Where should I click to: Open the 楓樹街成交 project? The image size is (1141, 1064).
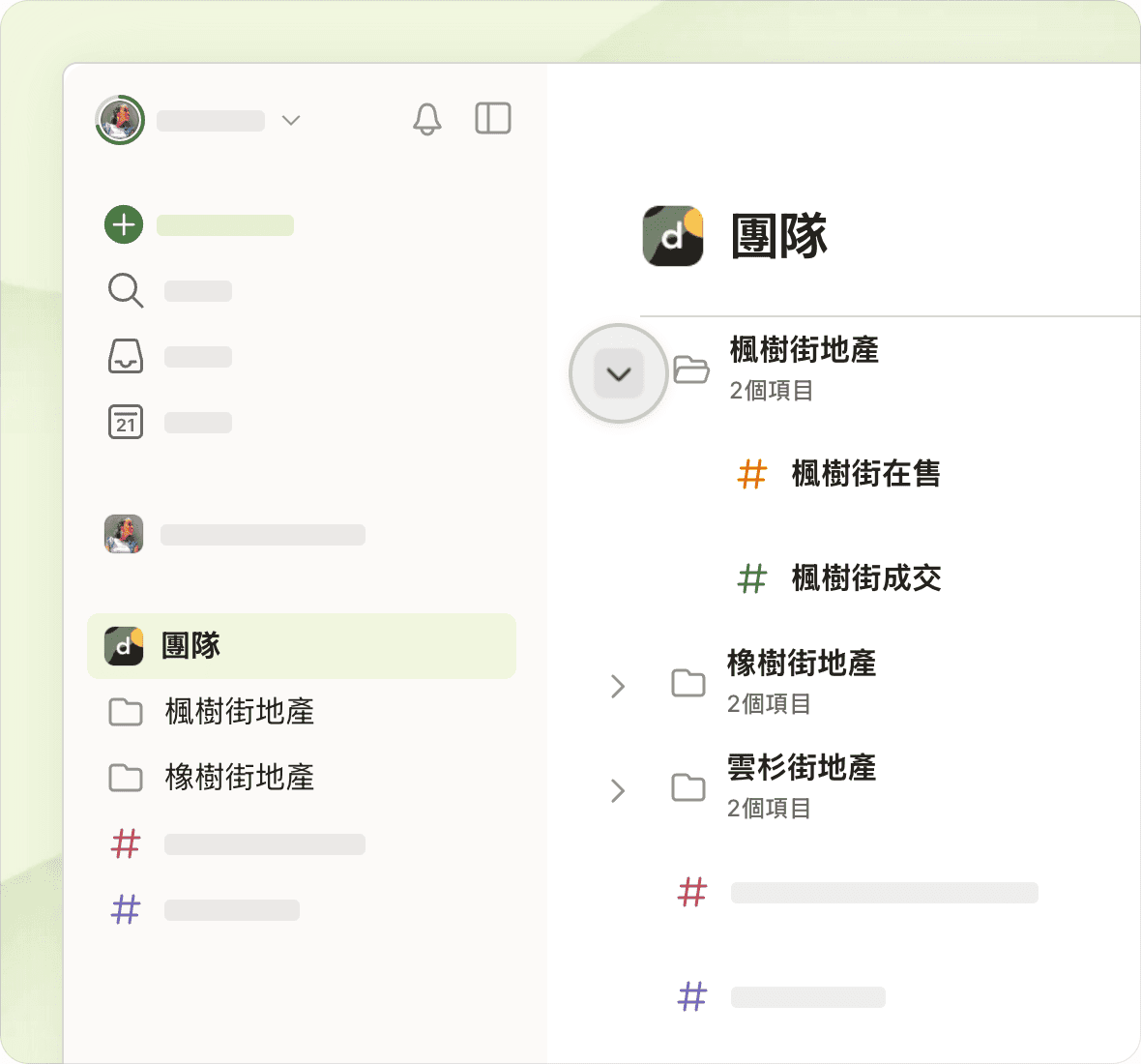point(864,578)
